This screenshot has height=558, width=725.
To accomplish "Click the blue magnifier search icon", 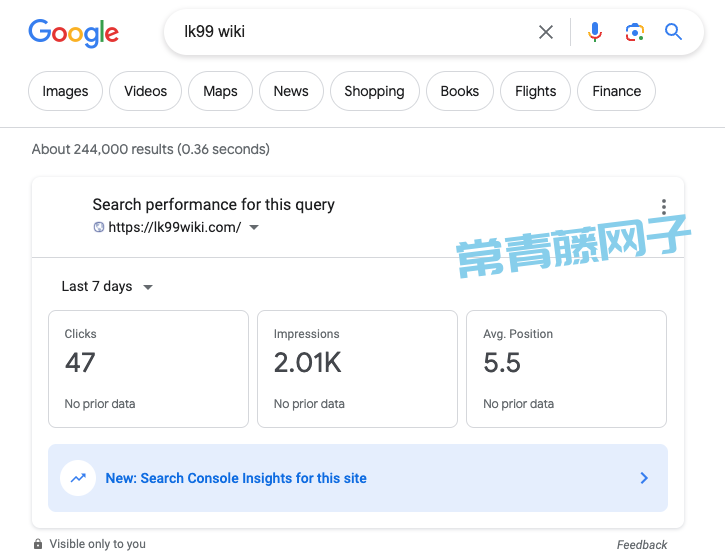I will coord(673,32).
